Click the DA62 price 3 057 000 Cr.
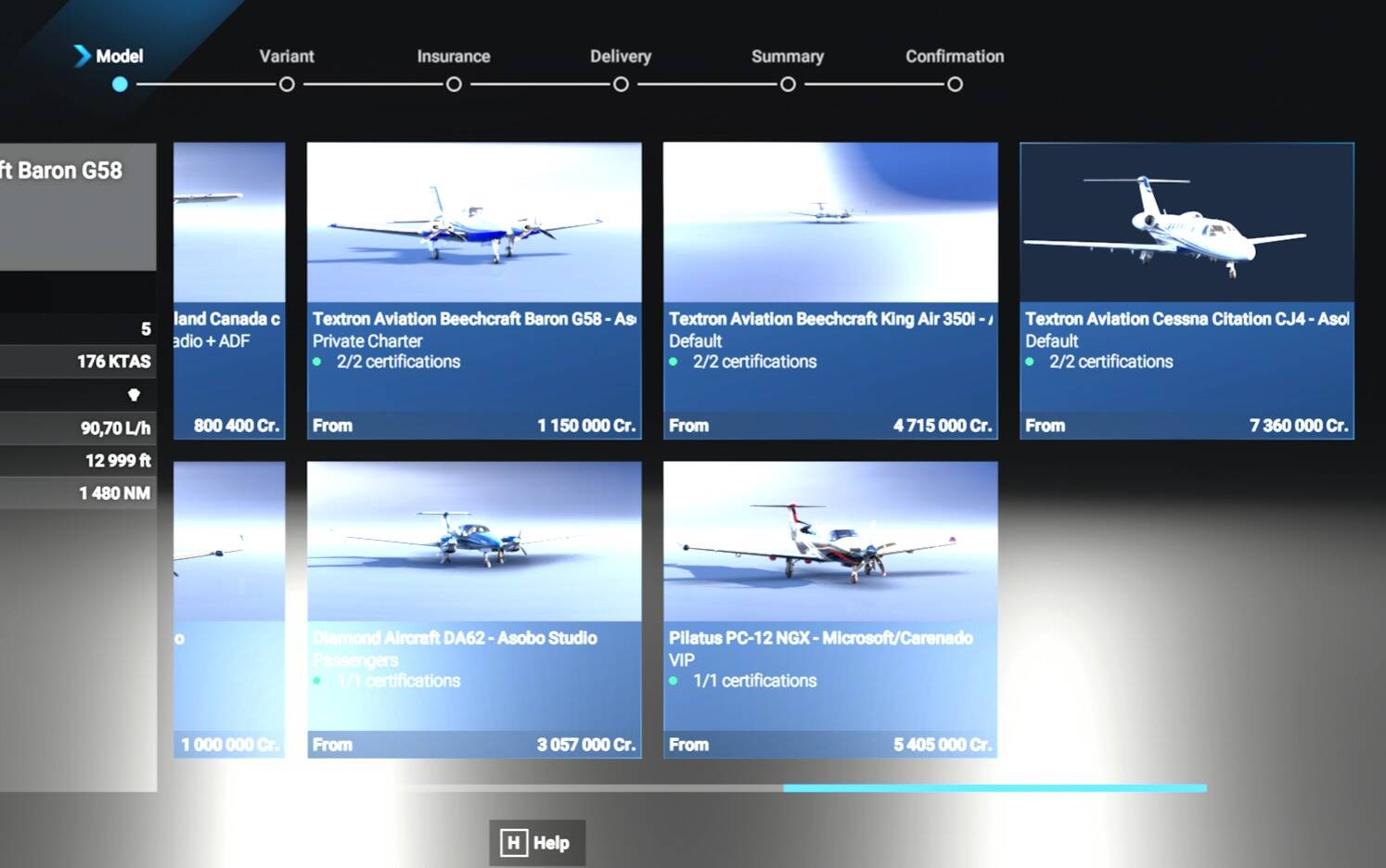 point(586,745)
